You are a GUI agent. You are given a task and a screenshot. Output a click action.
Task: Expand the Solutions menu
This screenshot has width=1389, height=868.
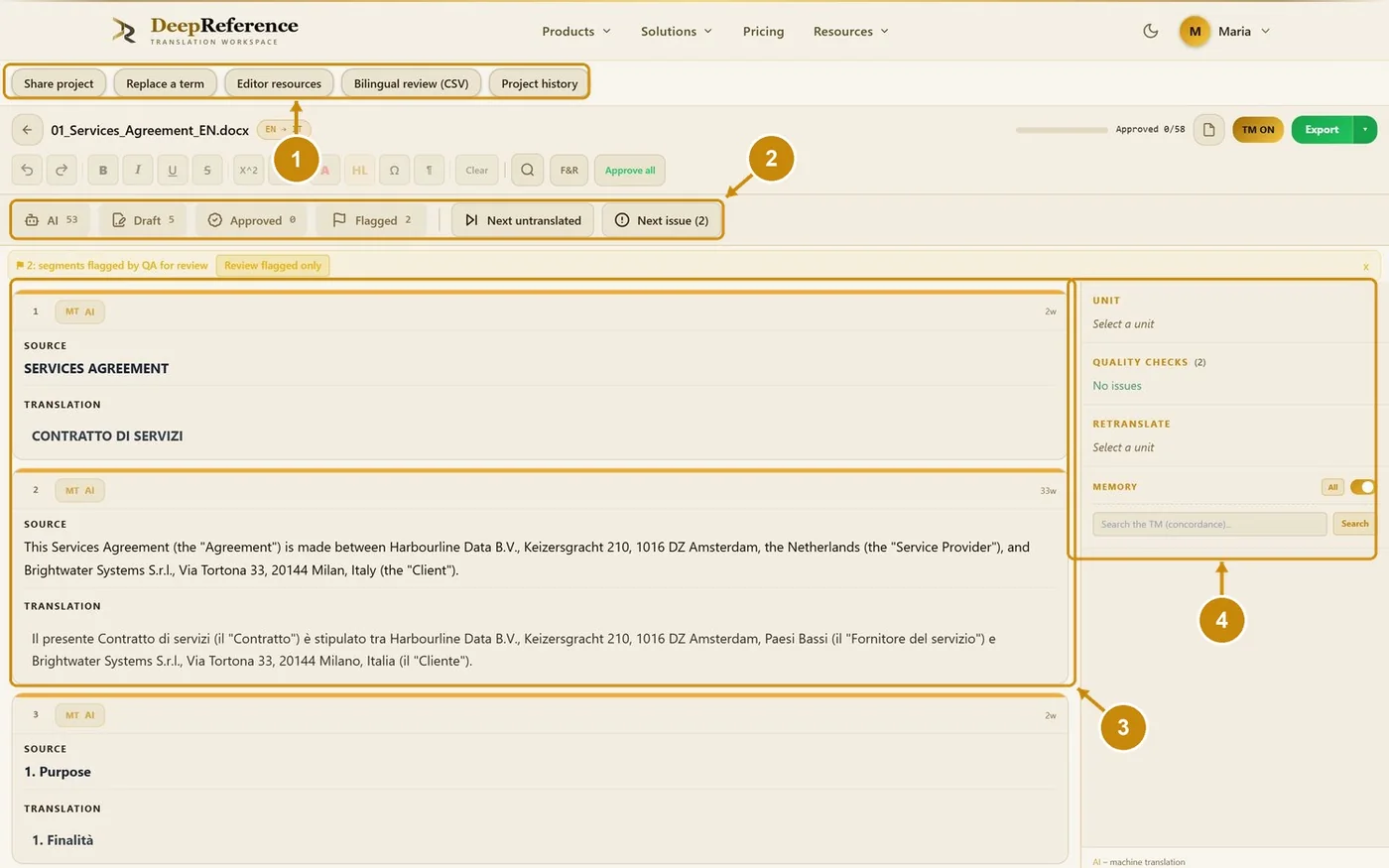[677, 32]
